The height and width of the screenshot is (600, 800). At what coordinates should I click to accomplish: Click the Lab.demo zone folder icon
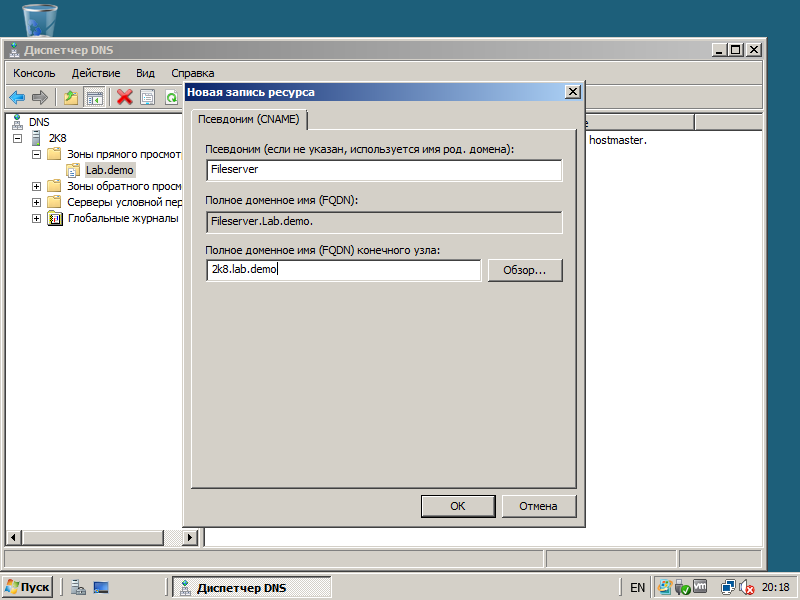pos(73,170)
